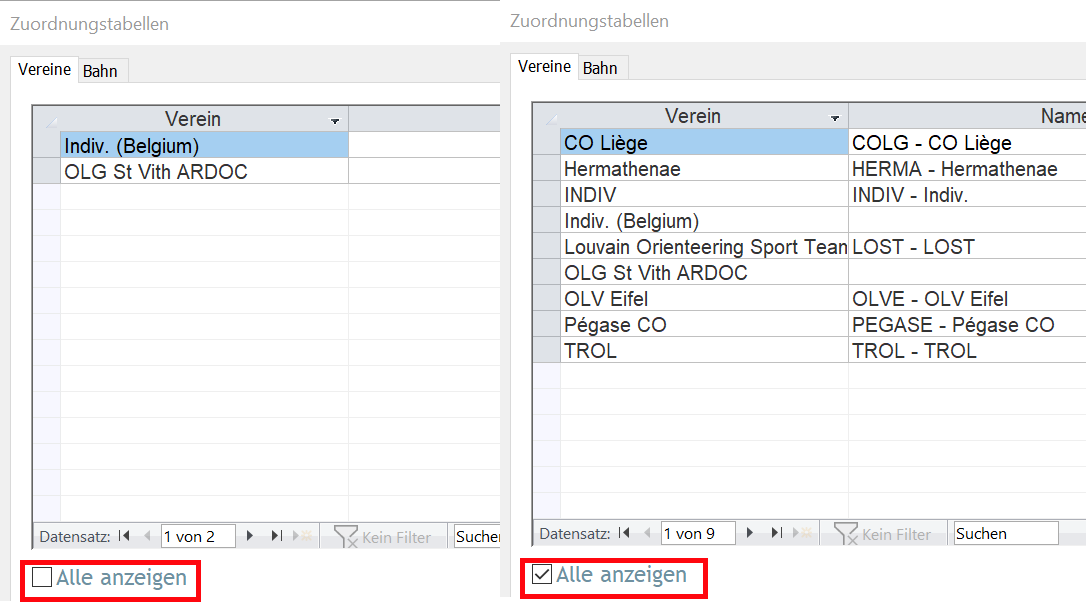Click select-all corner of right table
The image size is (1088, 603).
pyautogui.click(x=547, y=116)
